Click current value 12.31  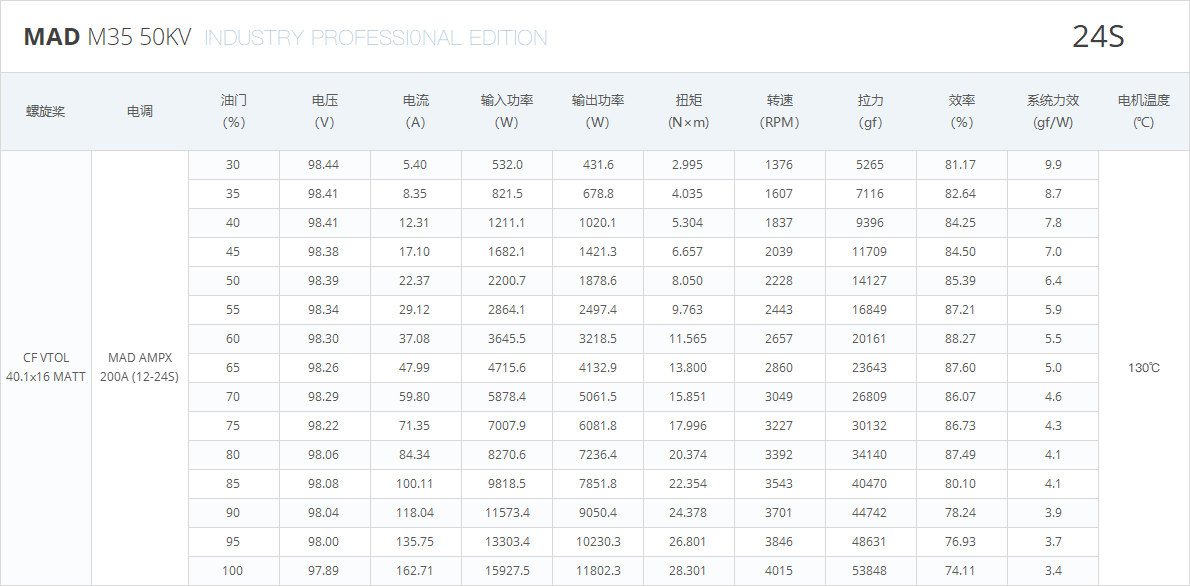click(415, 222)
